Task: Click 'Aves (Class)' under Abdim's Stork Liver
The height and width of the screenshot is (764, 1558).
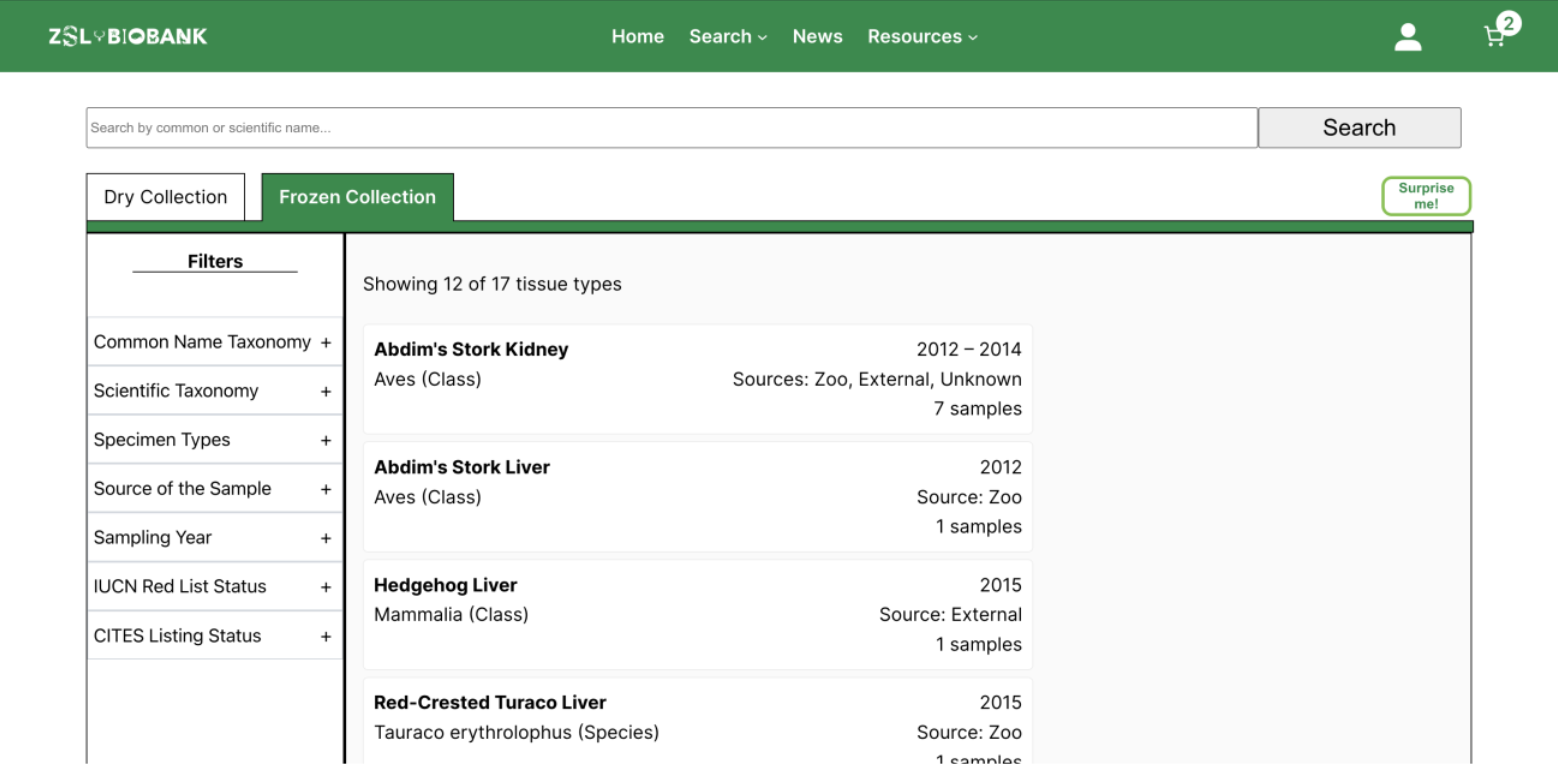Action: 427,497
